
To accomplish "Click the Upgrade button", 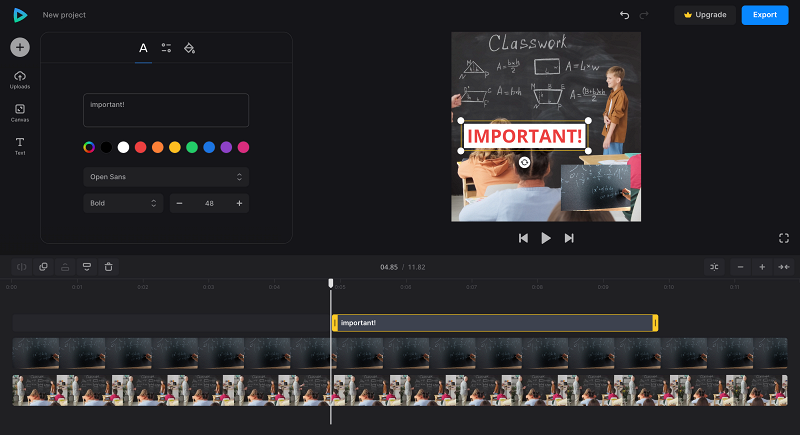I will 705,15.
